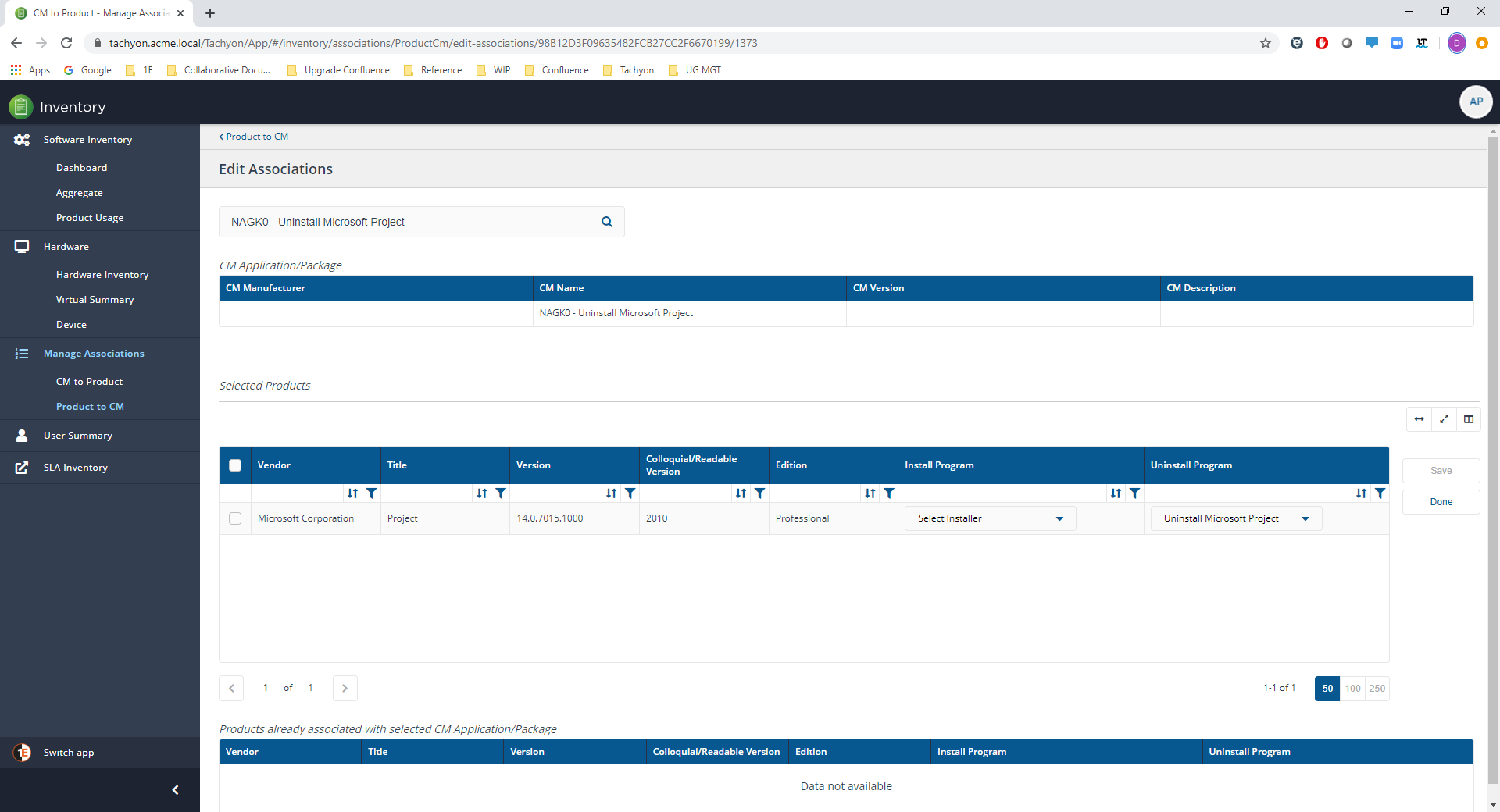Sort the Edition column
The image size is (1500, 812).
point(870,493)
